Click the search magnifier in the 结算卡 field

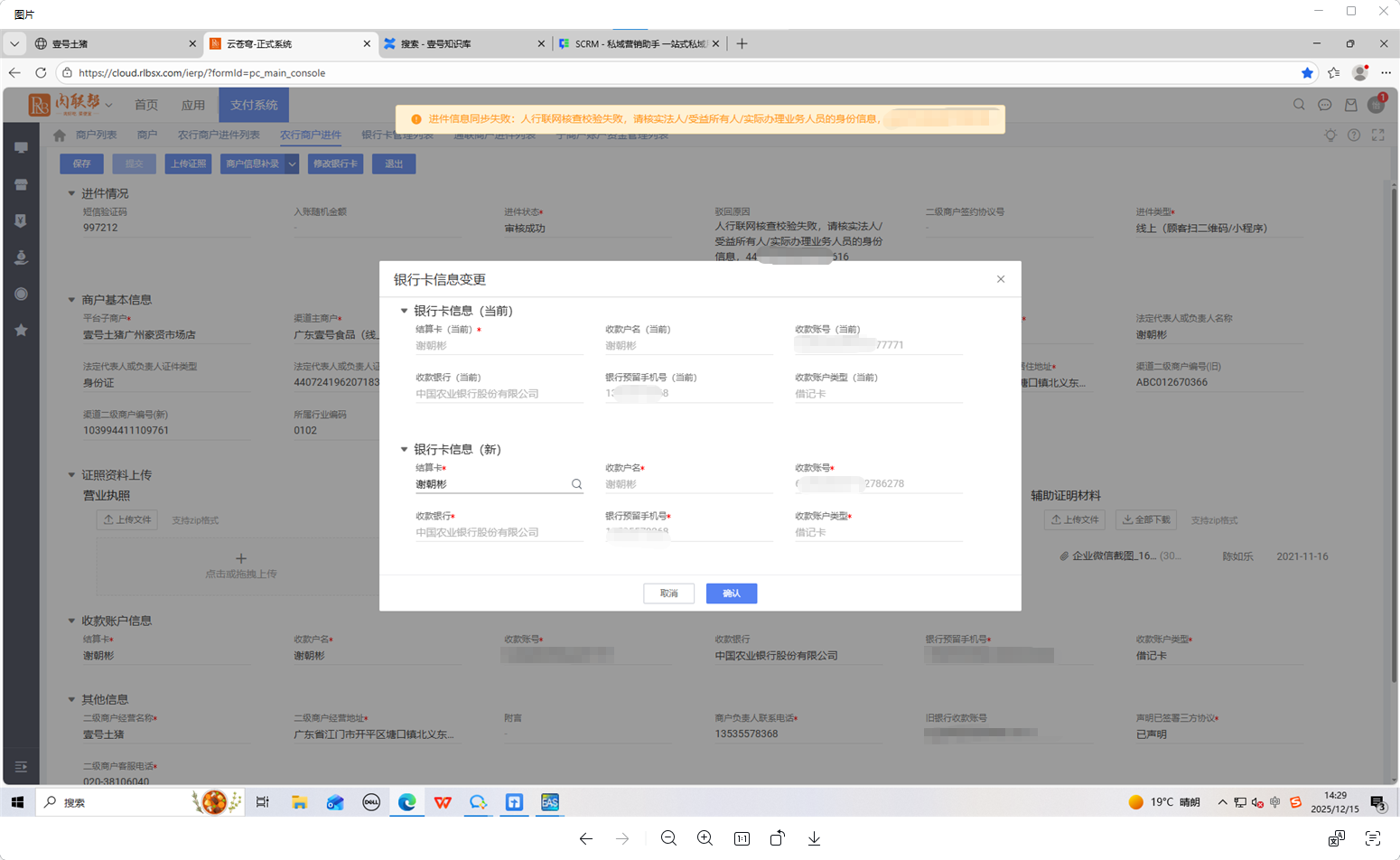tap(576, 484)
